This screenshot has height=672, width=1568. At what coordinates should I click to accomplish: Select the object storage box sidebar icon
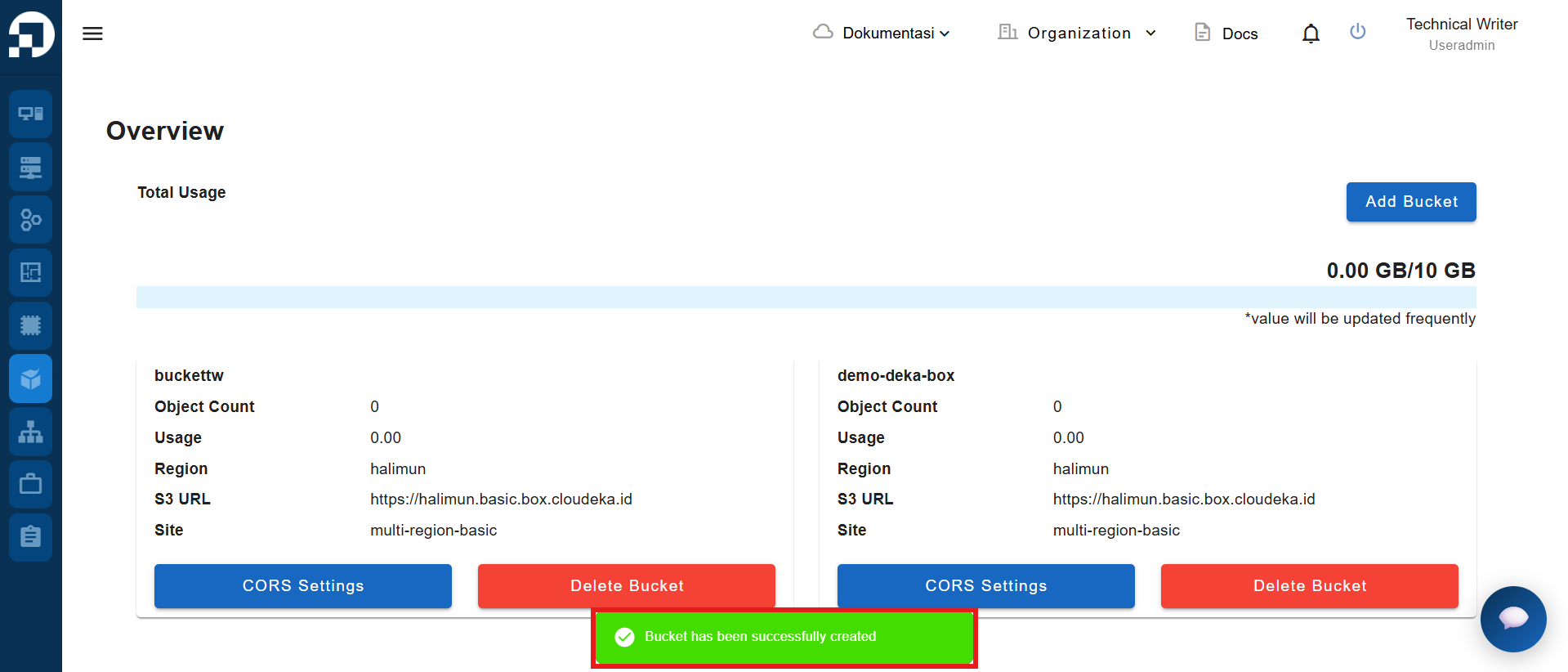(31, 379)
